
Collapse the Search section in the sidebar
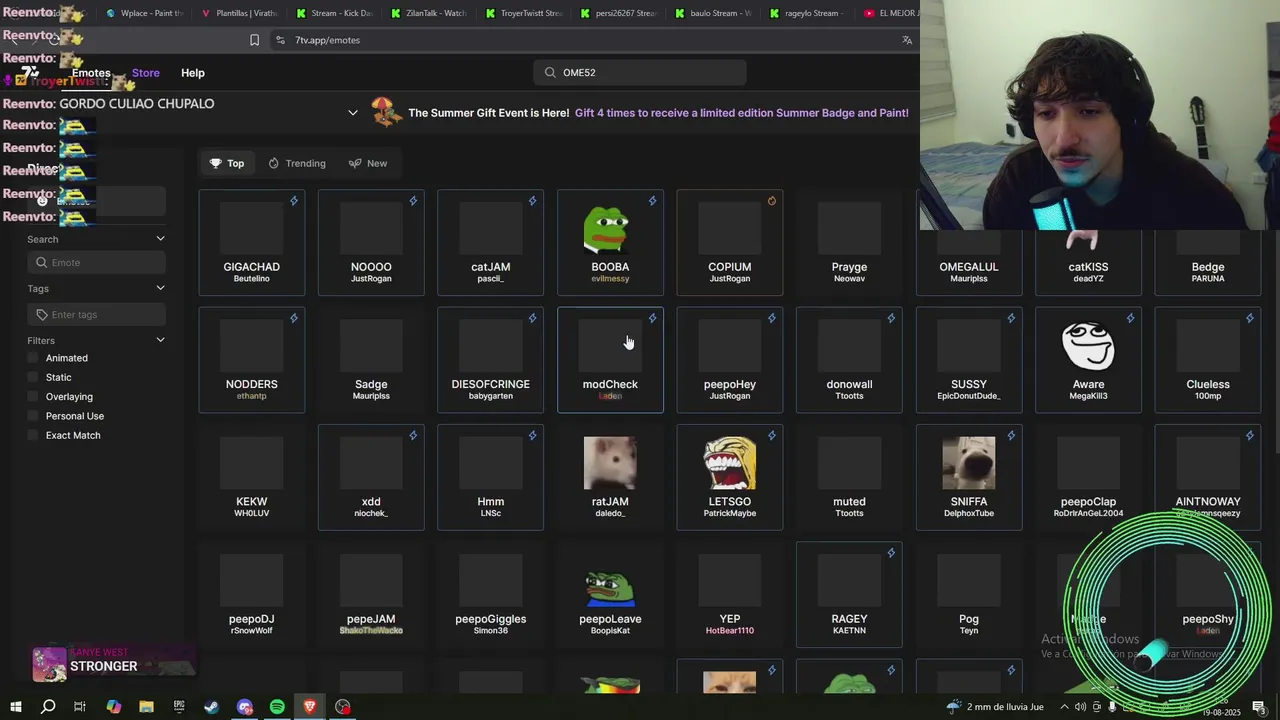[x=160, y=239]
